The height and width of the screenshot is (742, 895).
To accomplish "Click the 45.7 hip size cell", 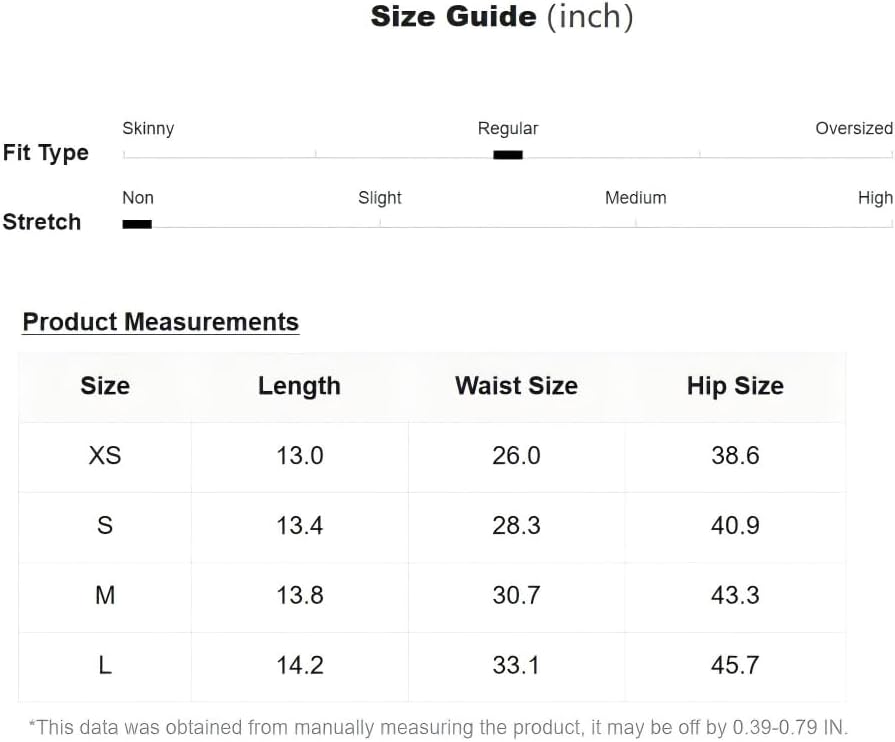I will [735, 665].
